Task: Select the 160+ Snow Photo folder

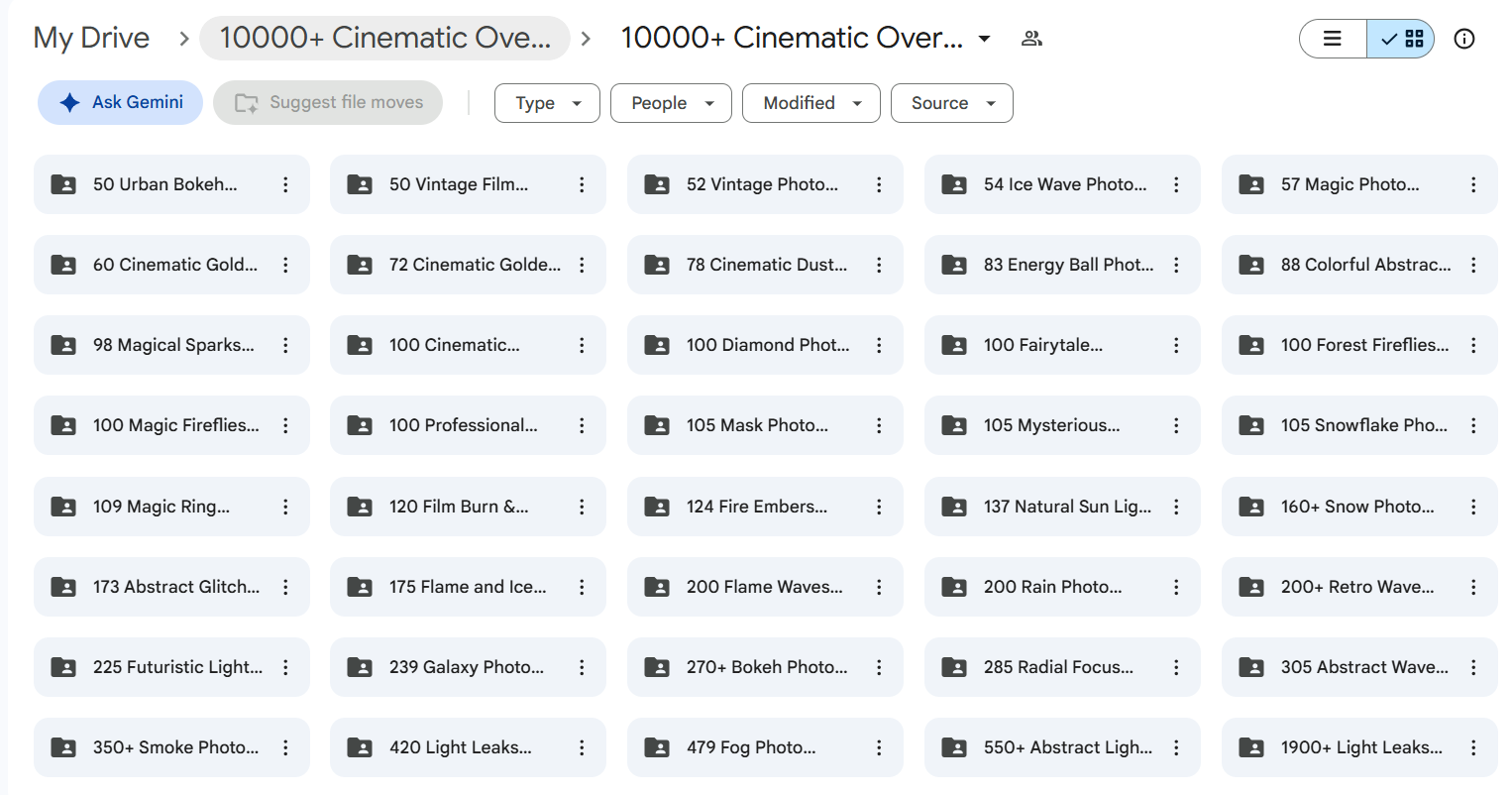Action: coord(1359,507)
